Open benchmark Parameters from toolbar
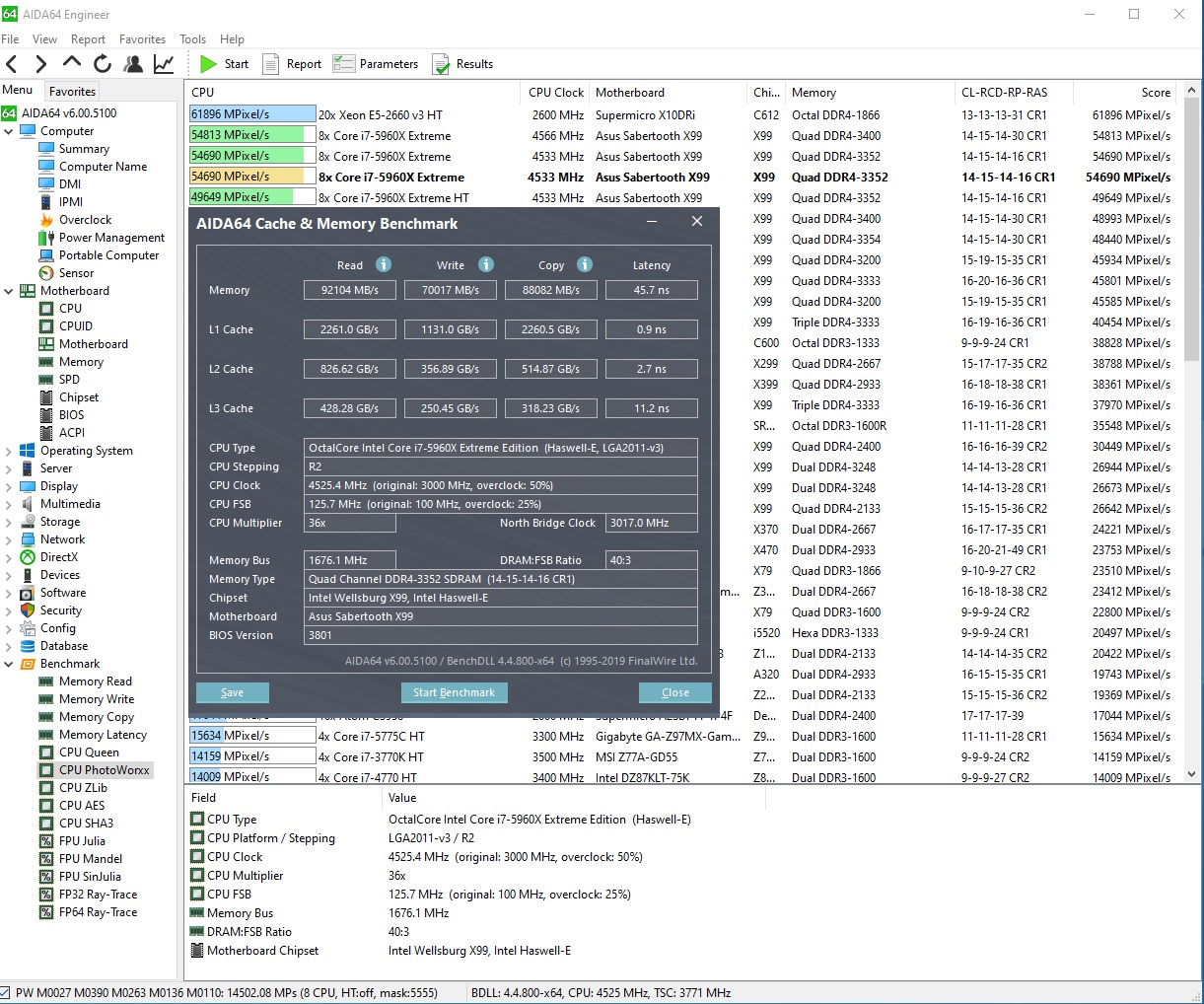 pos(376,64)
